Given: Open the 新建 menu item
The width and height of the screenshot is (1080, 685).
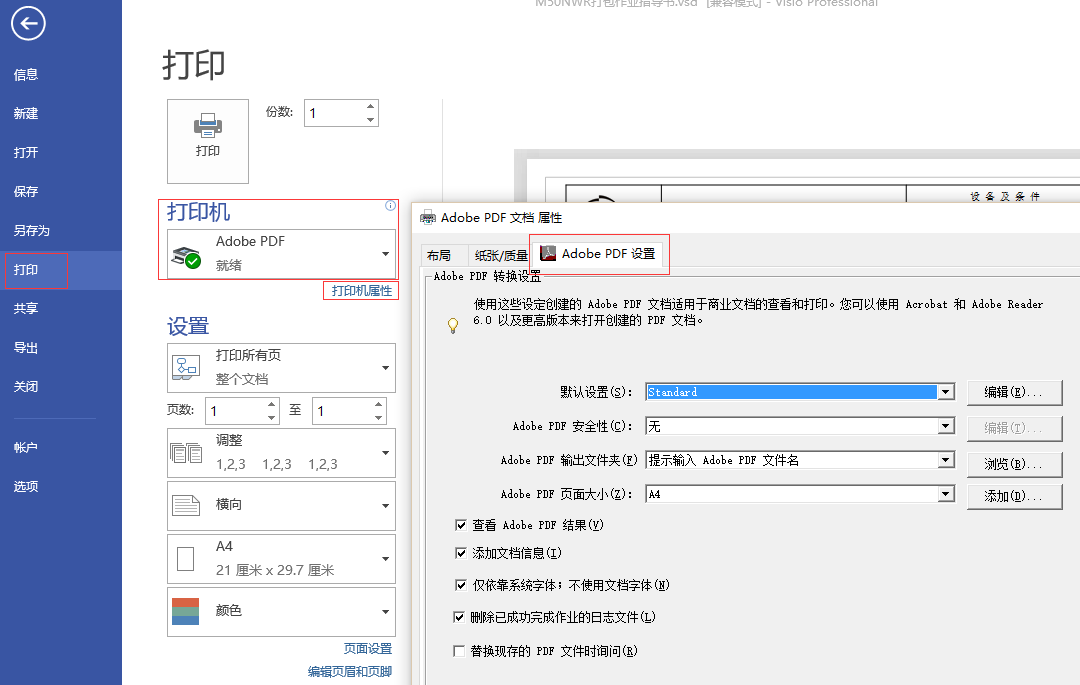Looking at the screenshot, I should coord(26,114).
